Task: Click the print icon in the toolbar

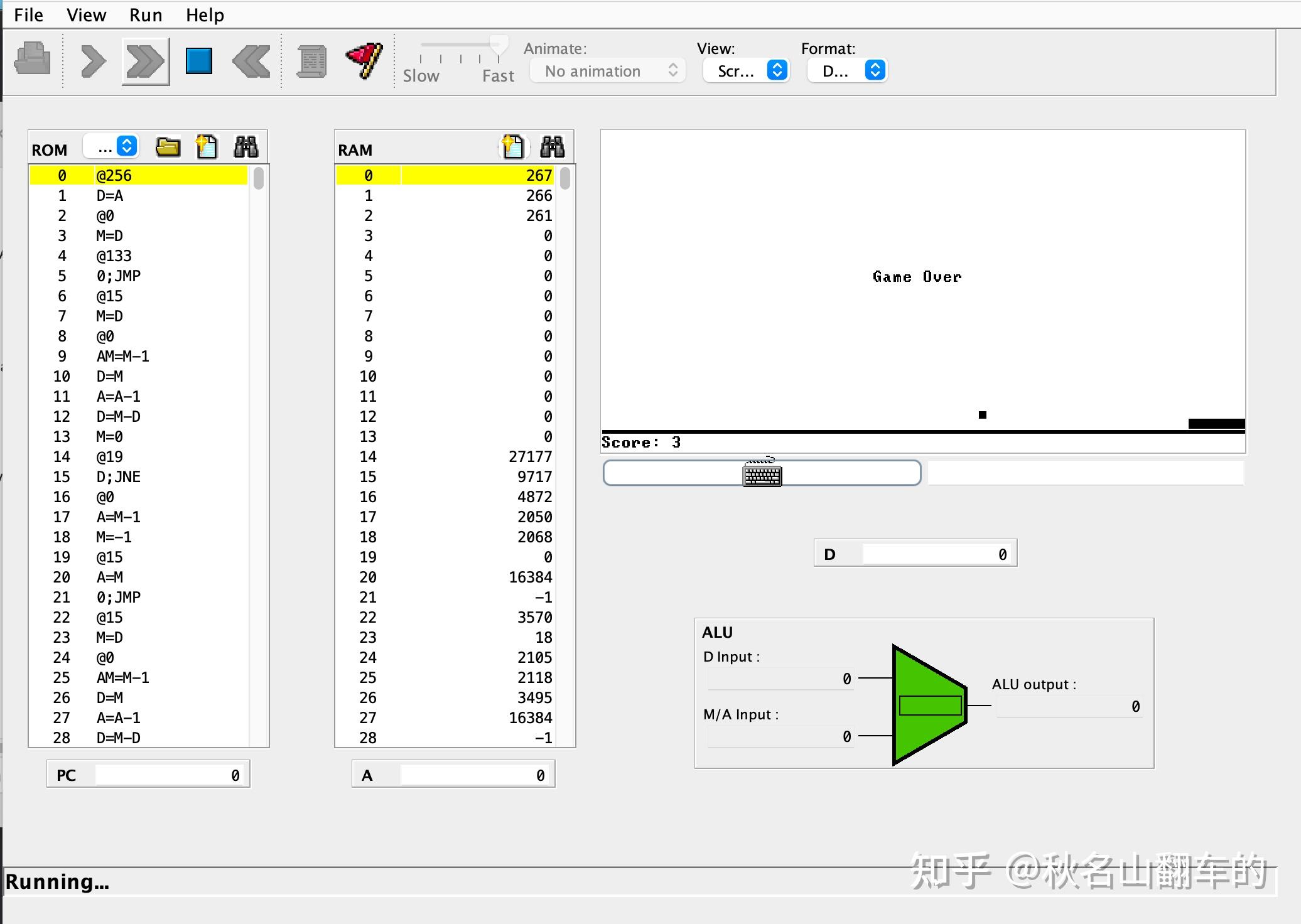Action: 32,61
